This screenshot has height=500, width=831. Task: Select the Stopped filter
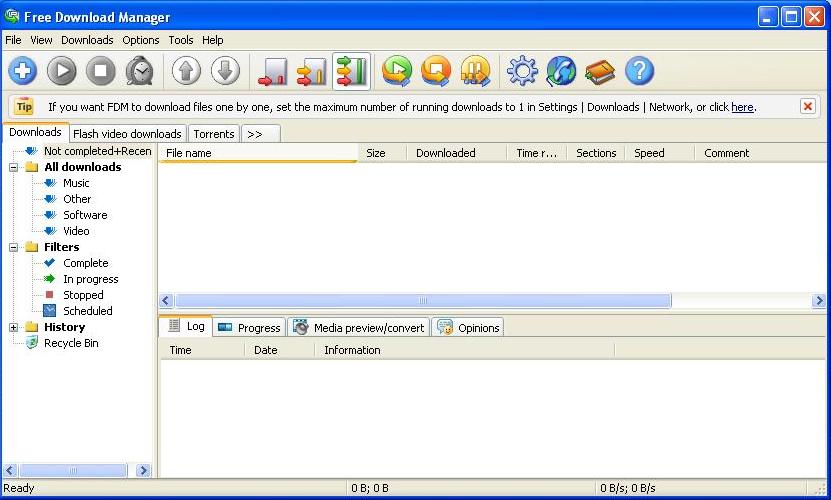(83, 295)
